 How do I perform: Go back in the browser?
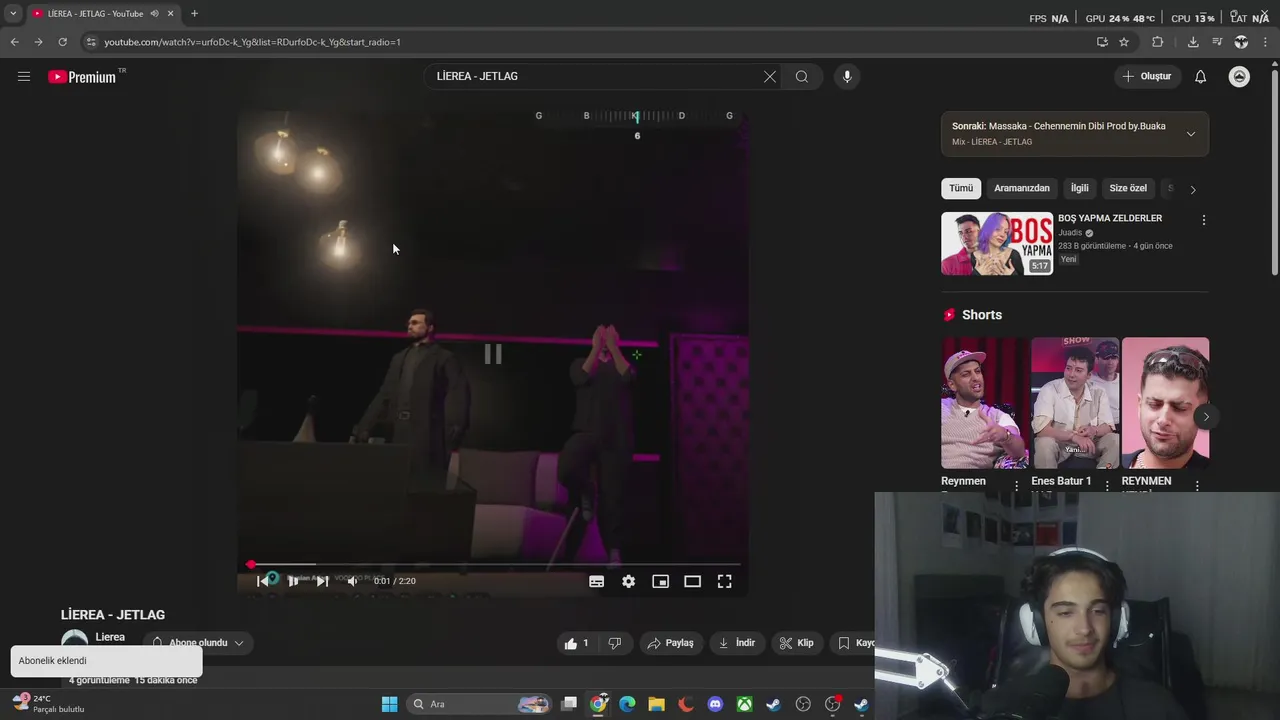pos(14,42)
